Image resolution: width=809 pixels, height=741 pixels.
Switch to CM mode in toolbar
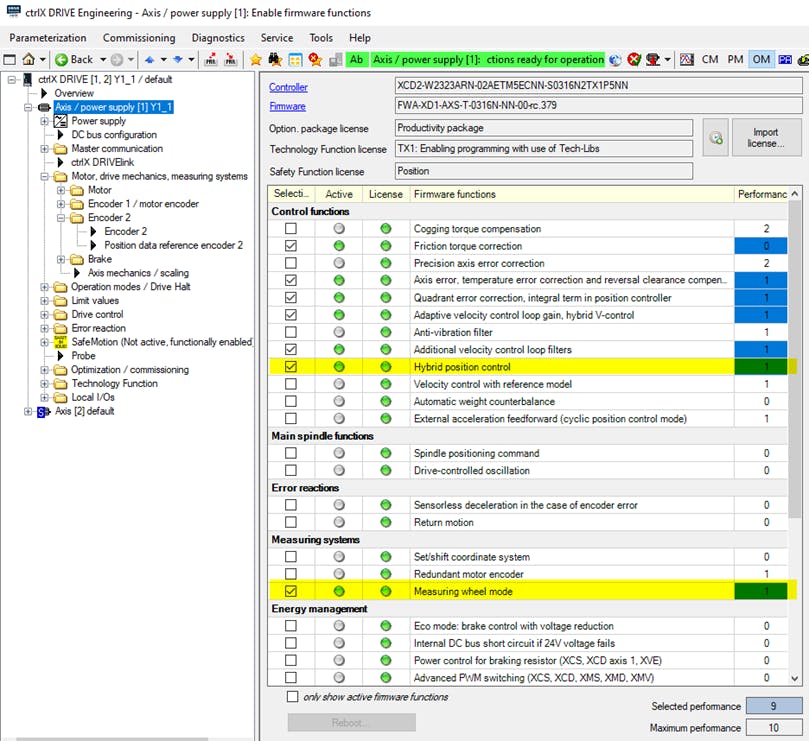click(710, 60)
